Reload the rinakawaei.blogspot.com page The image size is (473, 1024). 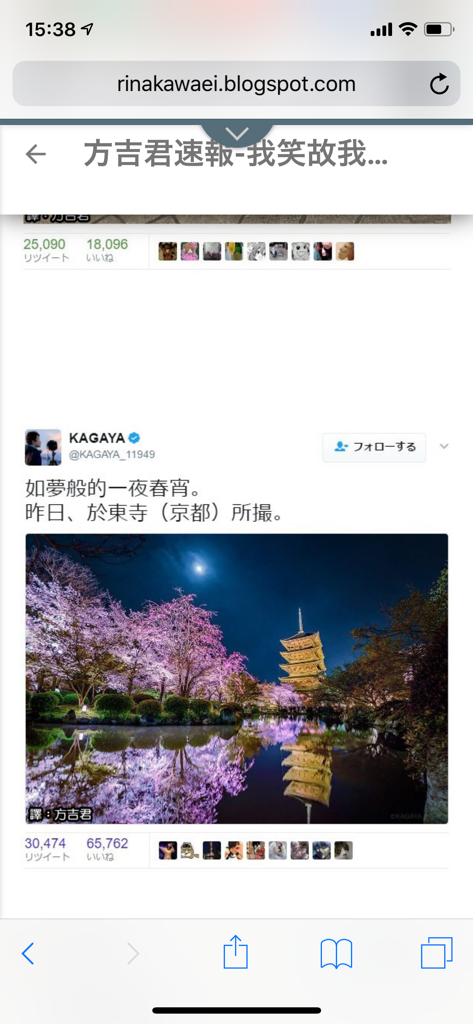(439, 84)
